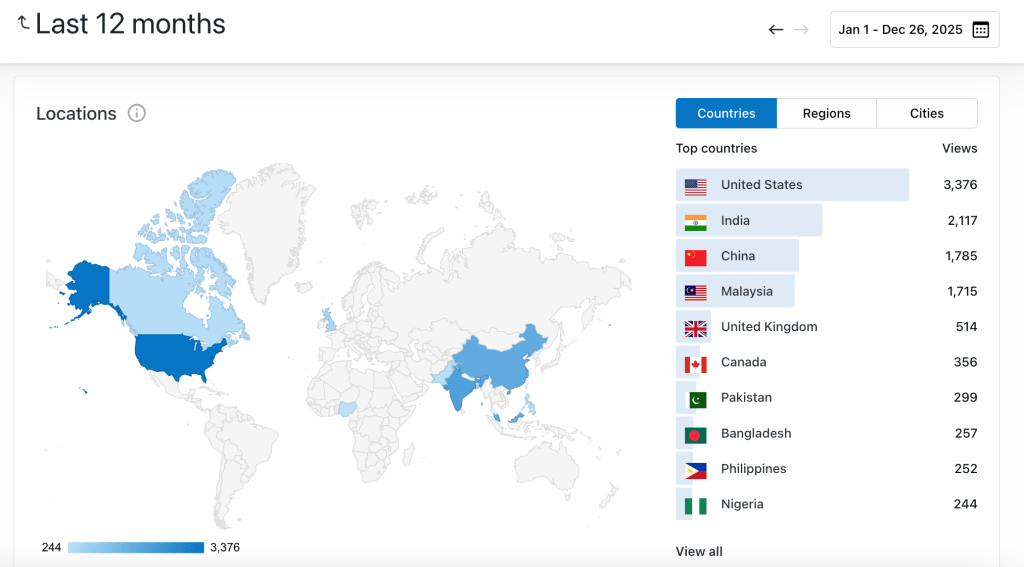Click View all under top countries
1024x567 pixels.
pos(699,551)
